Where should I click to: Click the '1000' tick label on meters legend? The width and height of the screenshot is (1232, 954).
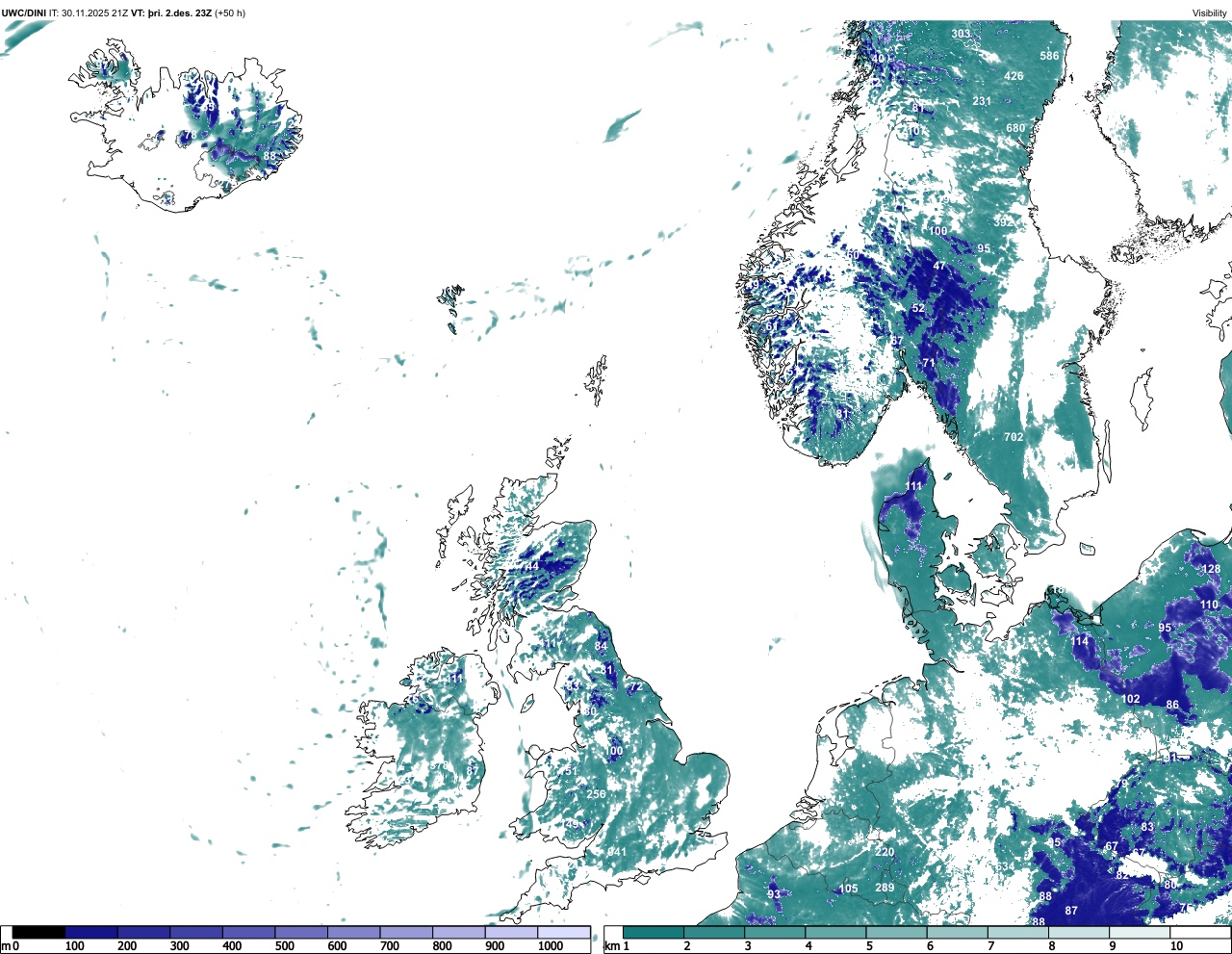(551, 946)
